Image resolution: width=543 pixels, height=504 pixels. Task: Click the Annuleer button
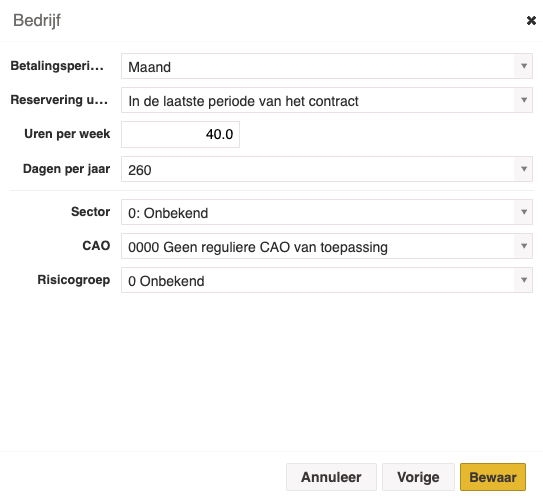click(331, 477)
